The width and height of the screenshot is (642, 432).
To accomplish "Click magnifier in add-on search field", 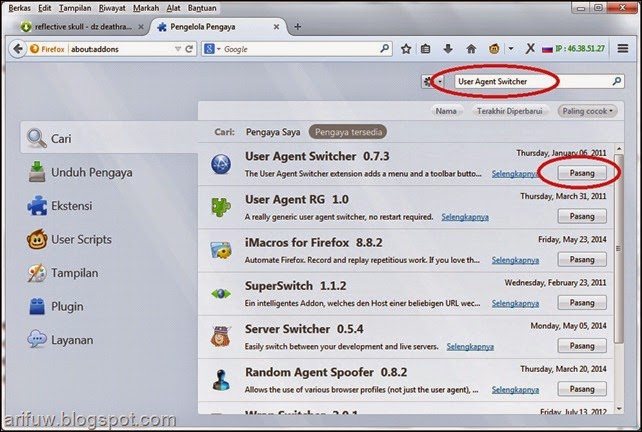I will pos(617,81).
